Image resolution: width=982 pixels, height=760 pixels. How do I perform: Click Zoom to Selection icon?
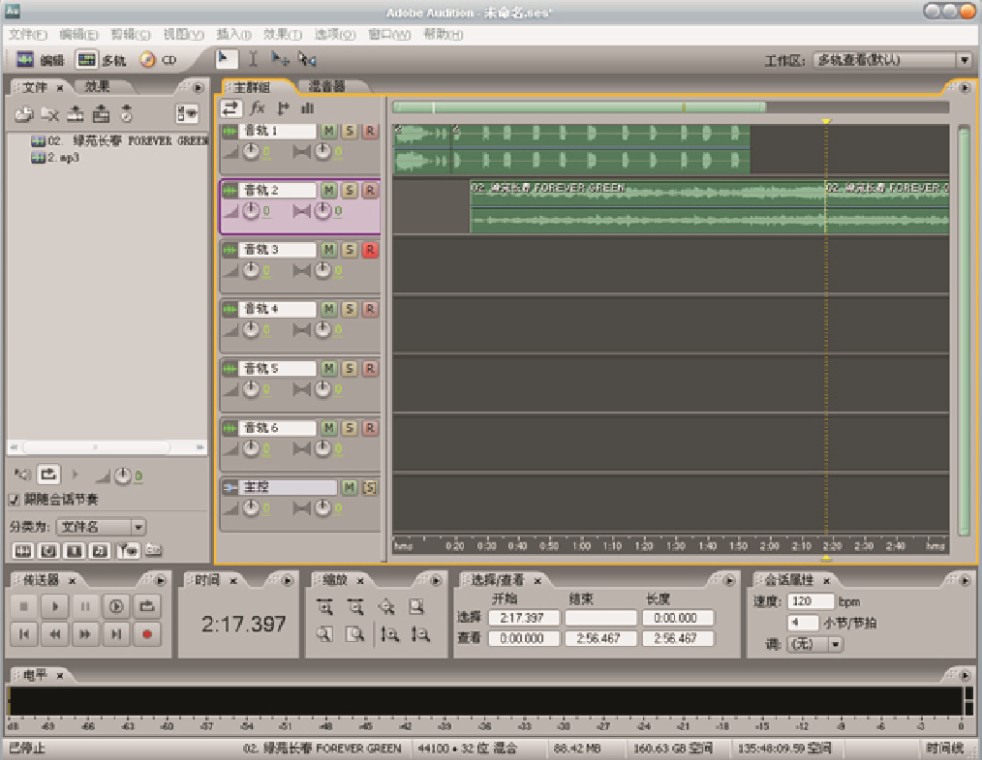(416, 607)
